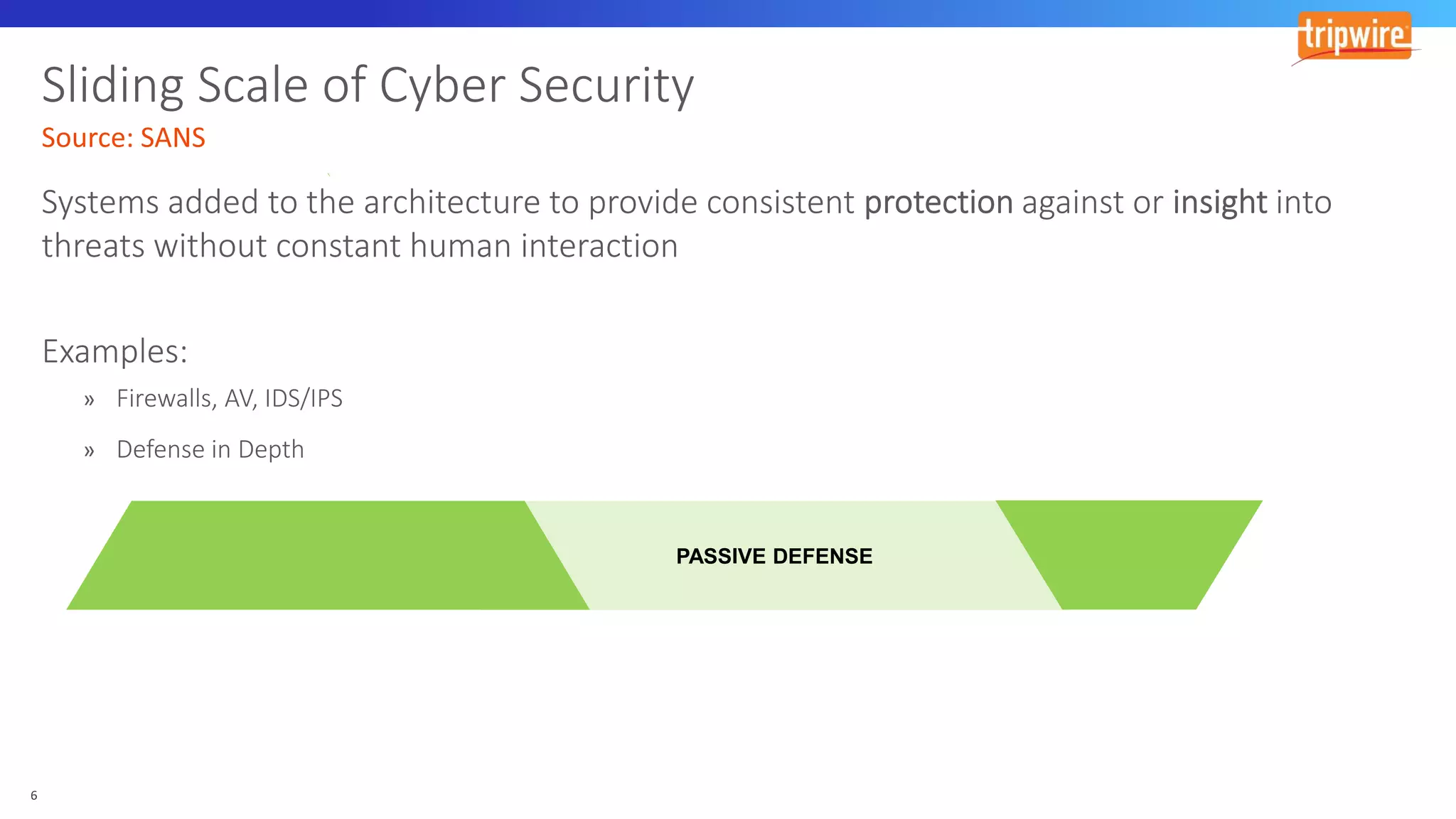Click the word 'consistent' in the description

pyautogui.click(x=780, y=203)
